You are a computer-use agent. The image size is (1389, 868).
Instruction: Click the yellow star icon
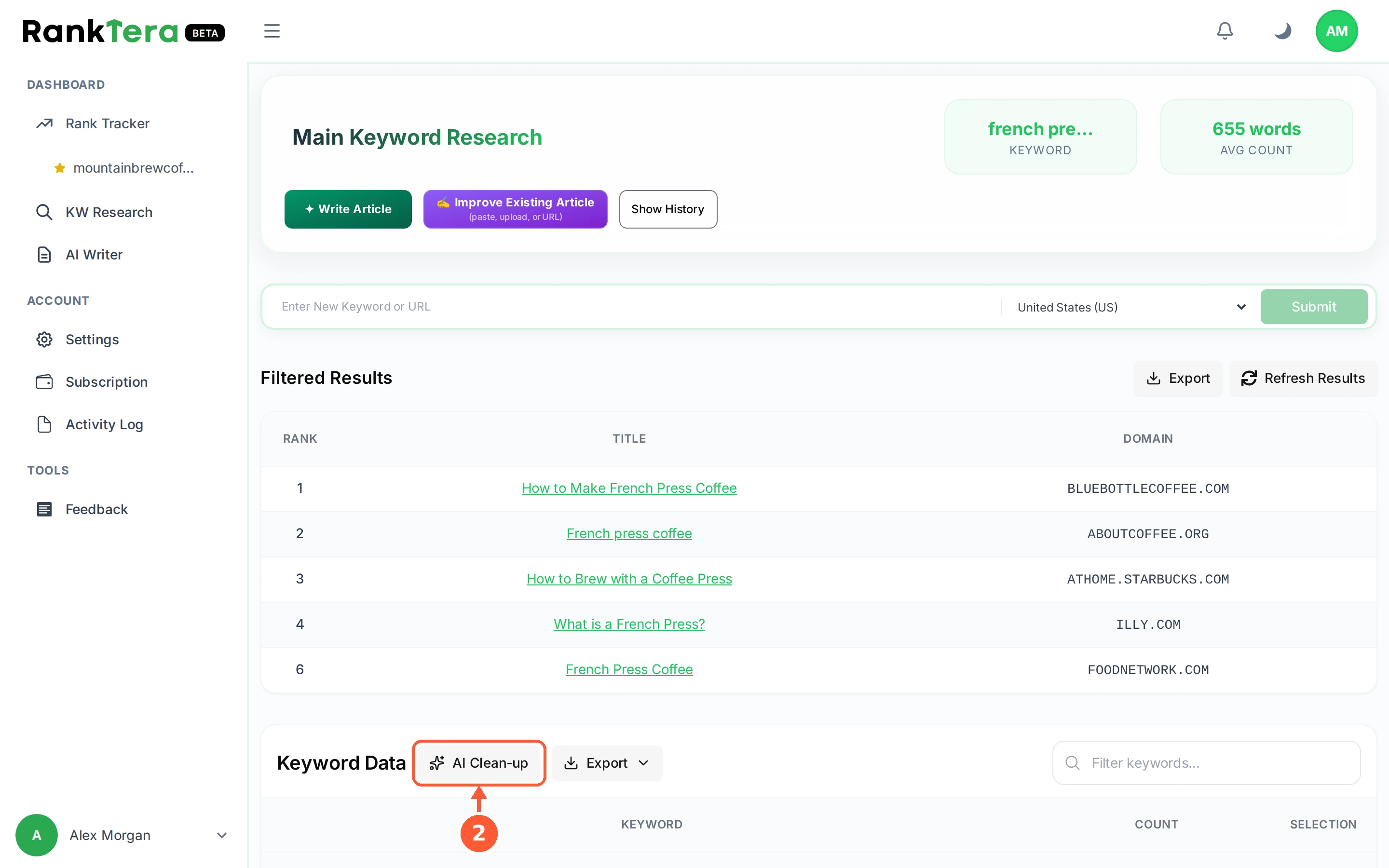pos(60,168)
